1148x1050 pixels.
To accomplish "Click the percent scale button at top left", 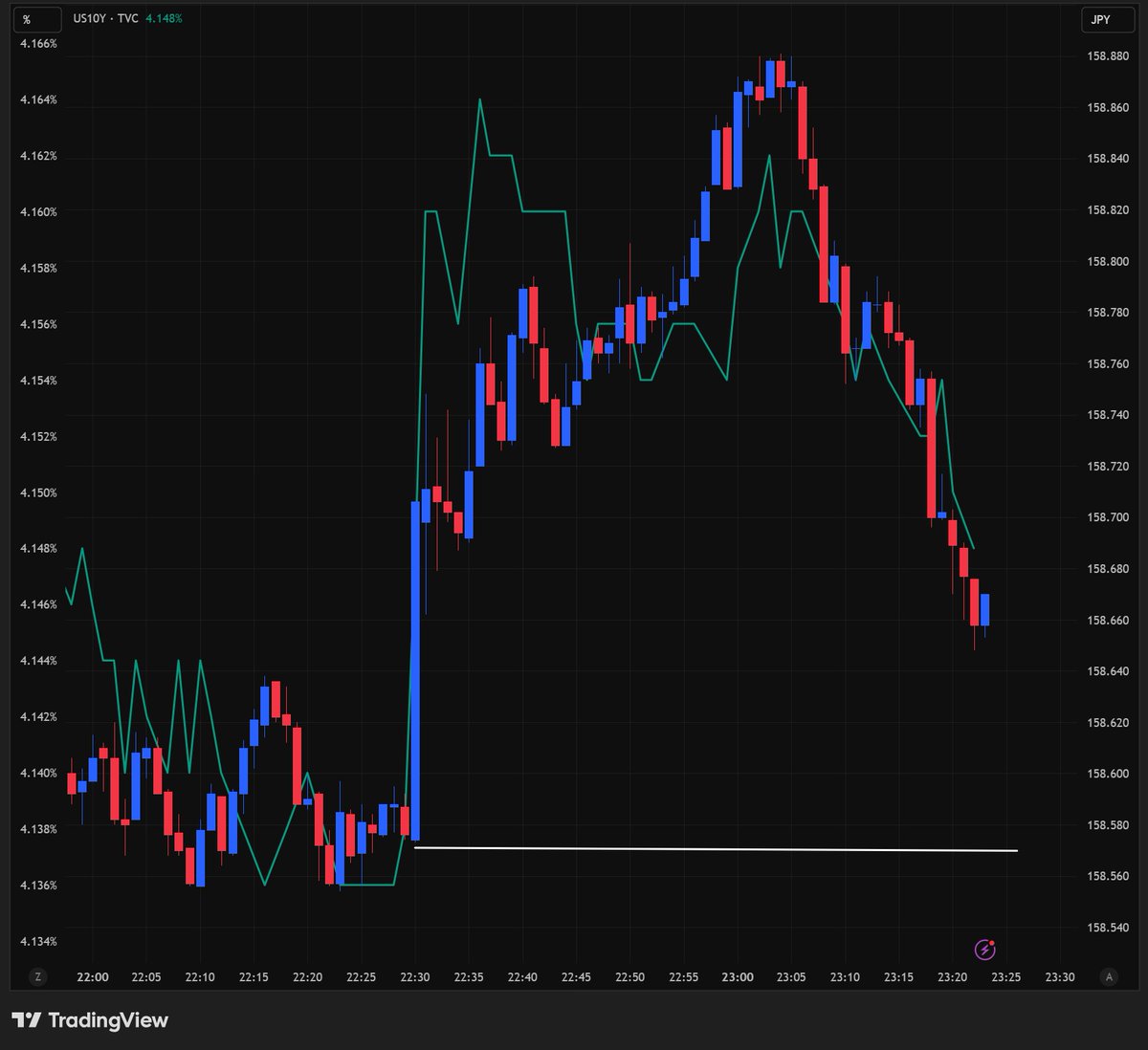I will tap(38, 19).
